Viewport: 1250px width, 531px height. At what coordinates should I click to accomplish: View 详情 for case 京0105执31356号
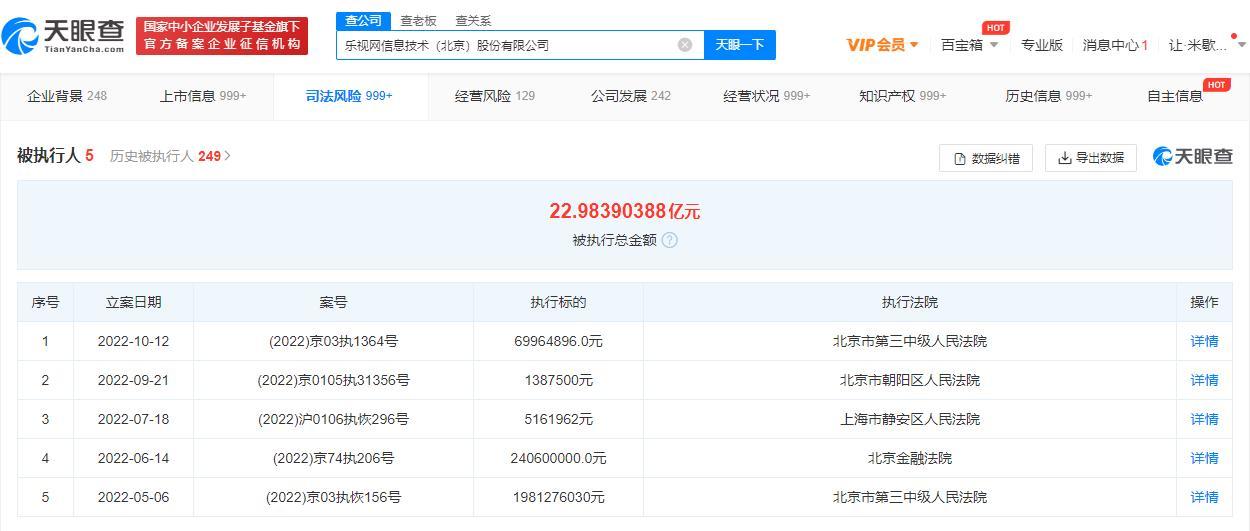(x=1205, y=380)
